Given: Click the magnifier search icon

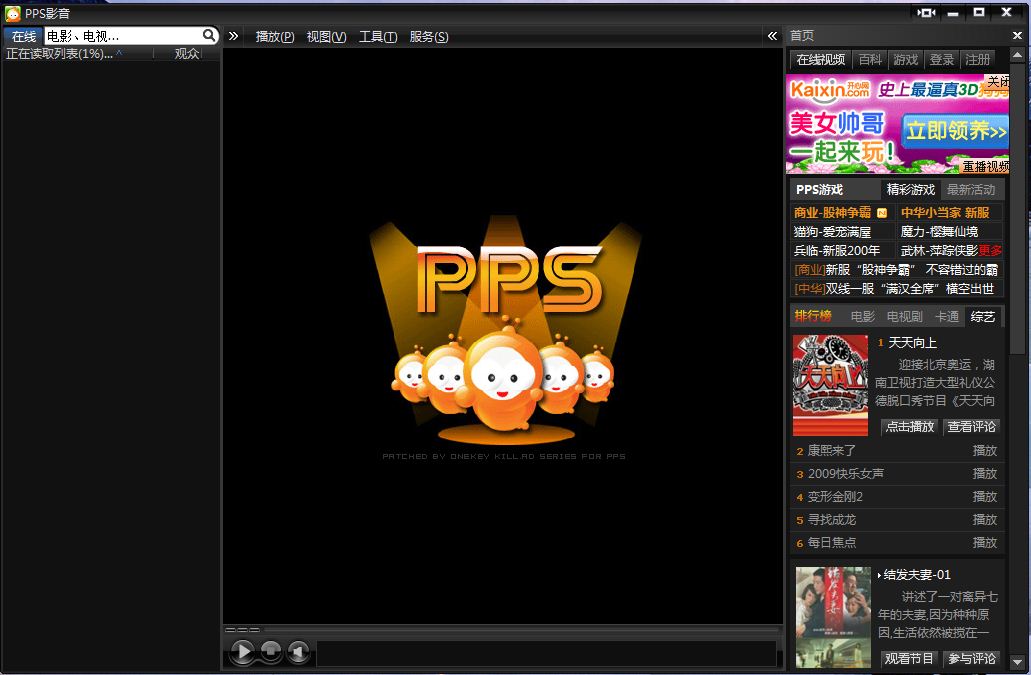Looking at the screenshot, I should pos(209,35).
